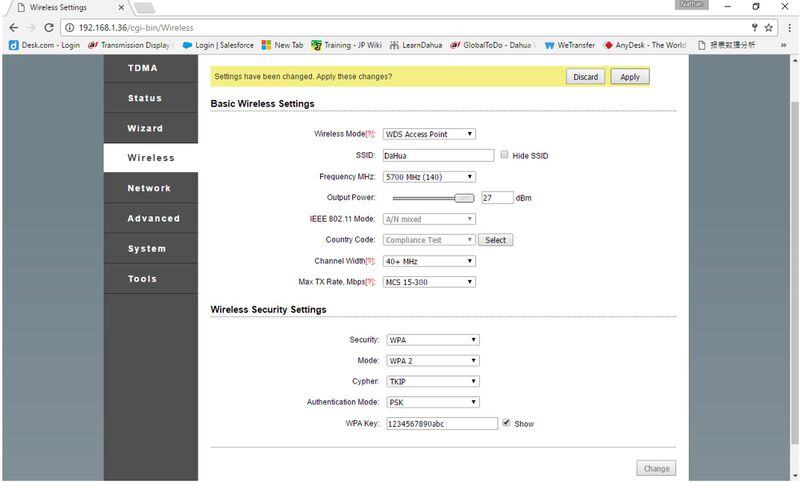Enable the Hide SSID checkbox

[504, 155]
